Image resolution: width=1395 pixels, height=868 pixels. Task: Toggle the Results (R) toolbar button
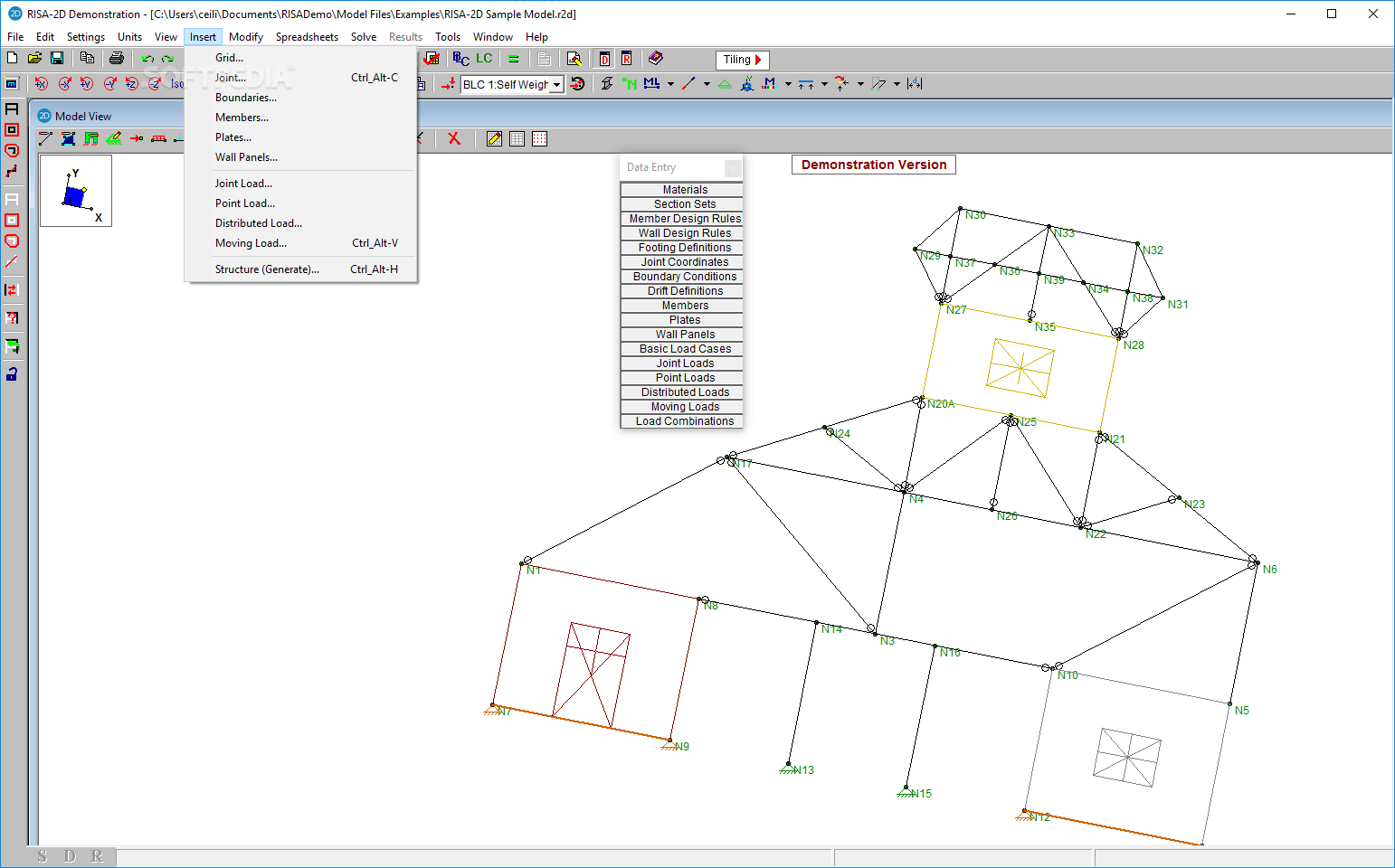pyautogui.click(x=626, y=59)
